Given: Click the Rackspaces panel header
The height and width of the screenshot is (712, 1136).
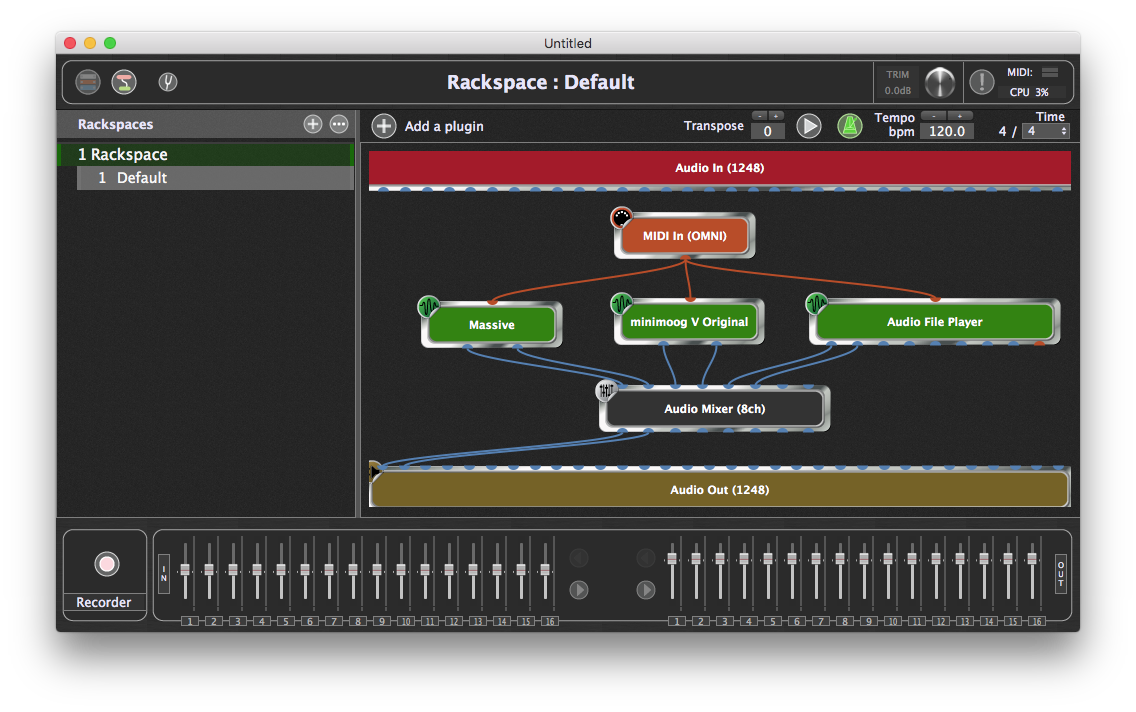Looking at the screenshot, I should pyautogui.click(x=206, y=124).
